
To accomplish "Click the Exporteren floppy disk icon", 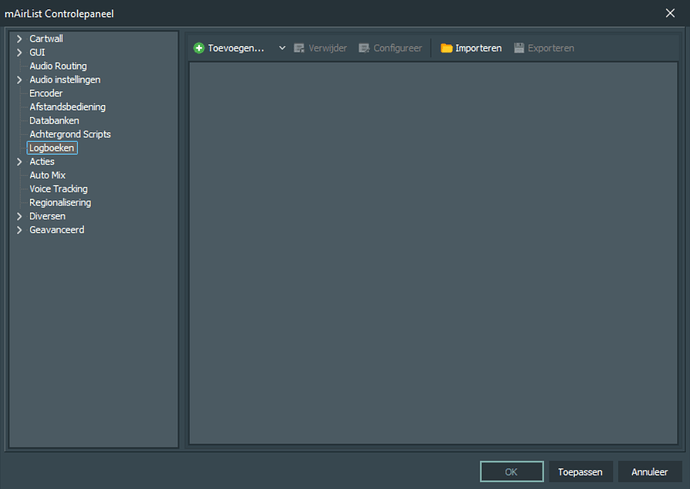I will pyautogui.click(x=519, y=48).
